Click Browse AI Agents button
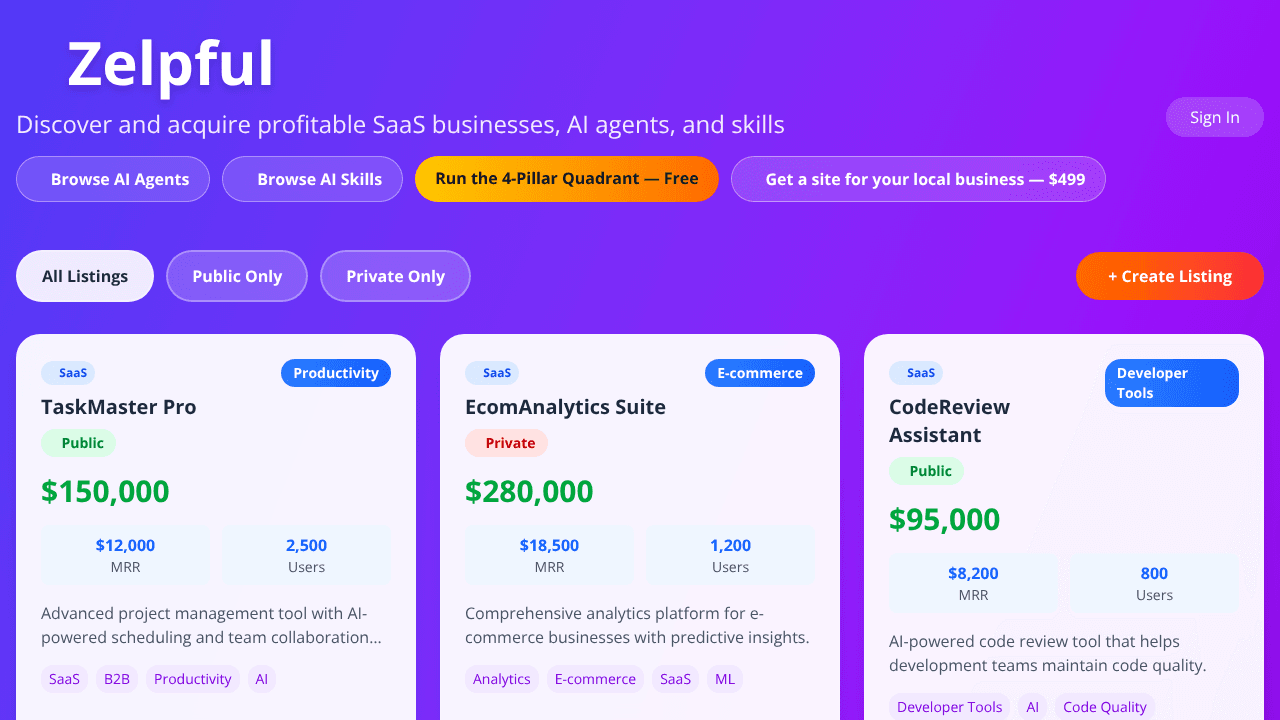This screenshot has height=720, width=1280. [113, 179]
